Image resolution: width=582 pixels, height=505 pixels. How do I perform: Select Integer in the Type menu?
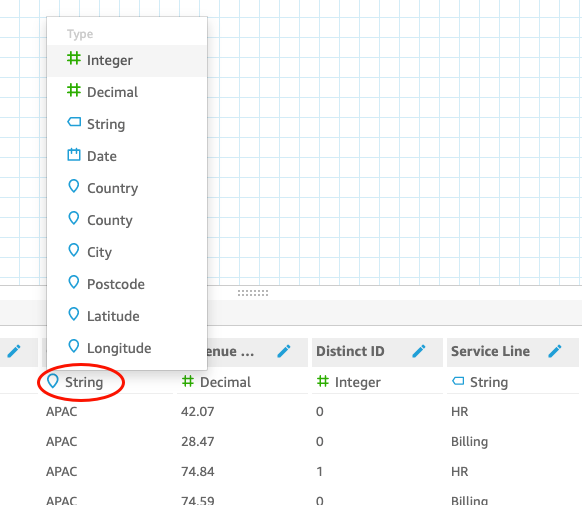pyautogui.click(x=127, y=60)
